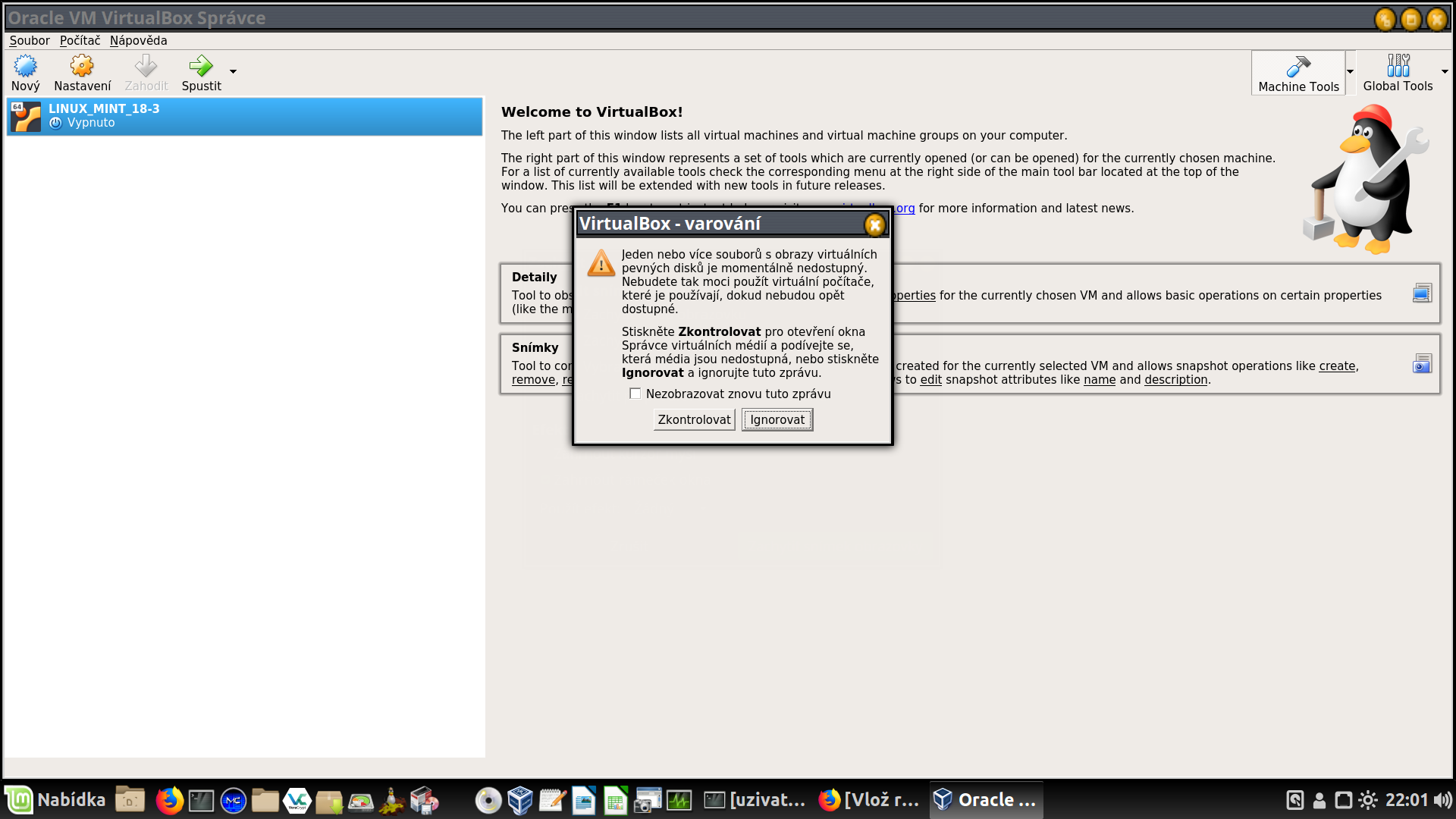Click the Nový (new machine) toolbar icon
Viewport: 1456px width, 819px height.
point(25,73)
